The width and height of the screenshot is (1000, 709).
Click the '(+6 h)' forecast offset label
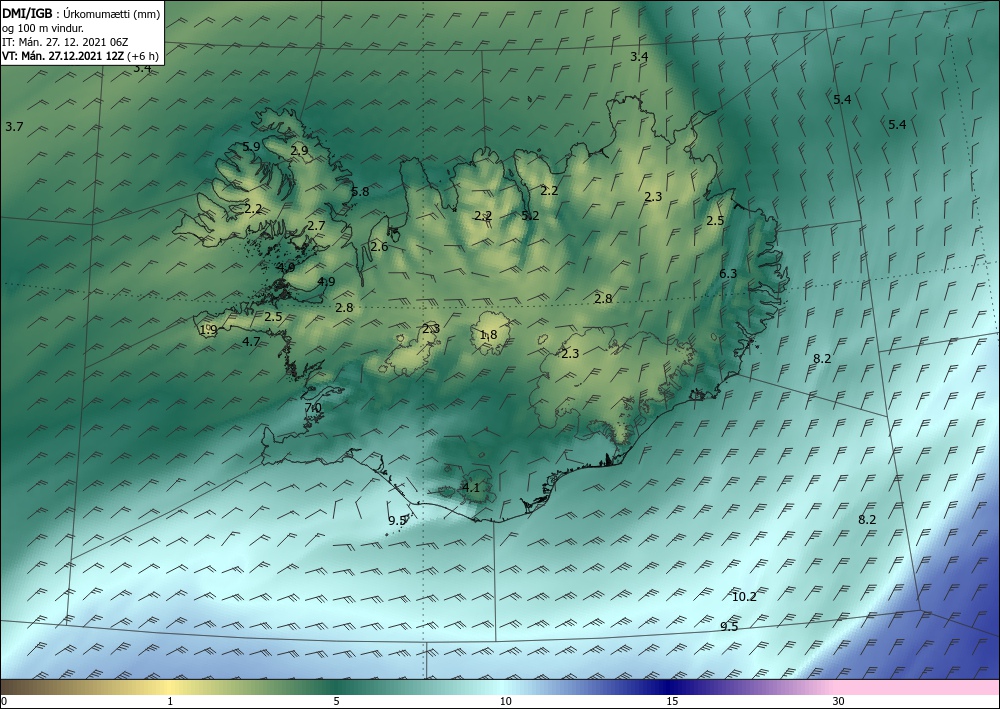pos(143,56)
